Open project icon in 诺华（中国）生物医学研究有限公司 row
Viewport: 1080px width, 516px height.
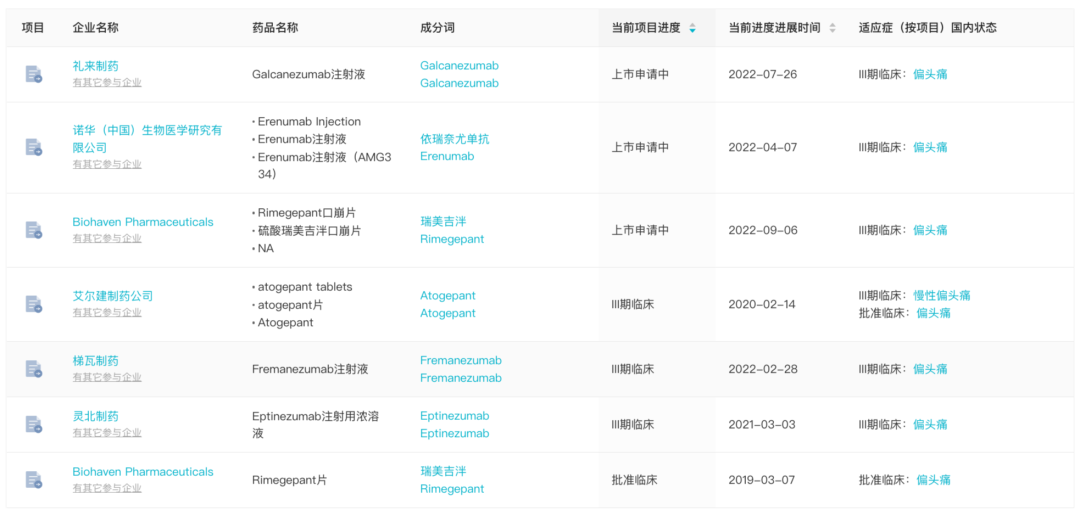click(34, 147)
